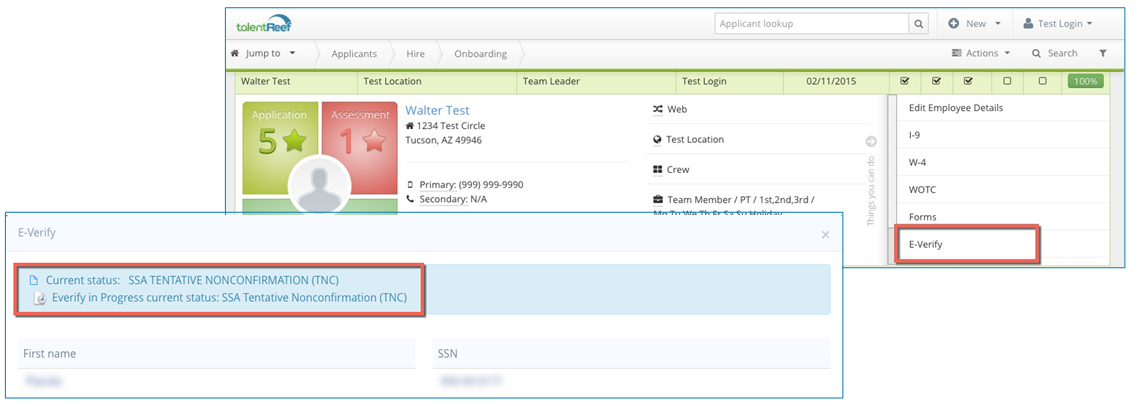Viewport: 1138px width, 406px height.
Task: Open the Actions dropdown
Action: (x=980, y=53)
